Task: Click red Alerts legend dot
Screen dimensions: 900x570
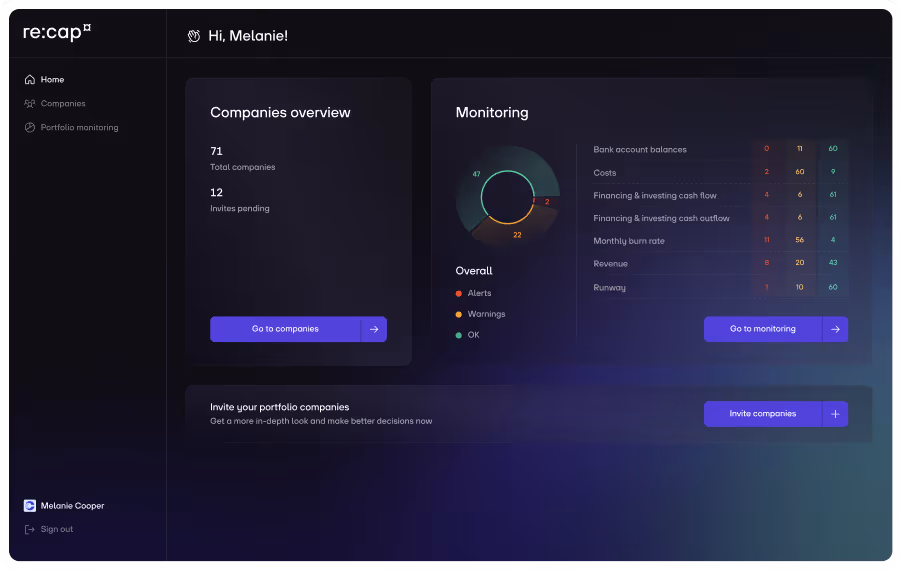Action: pos(459,293)
